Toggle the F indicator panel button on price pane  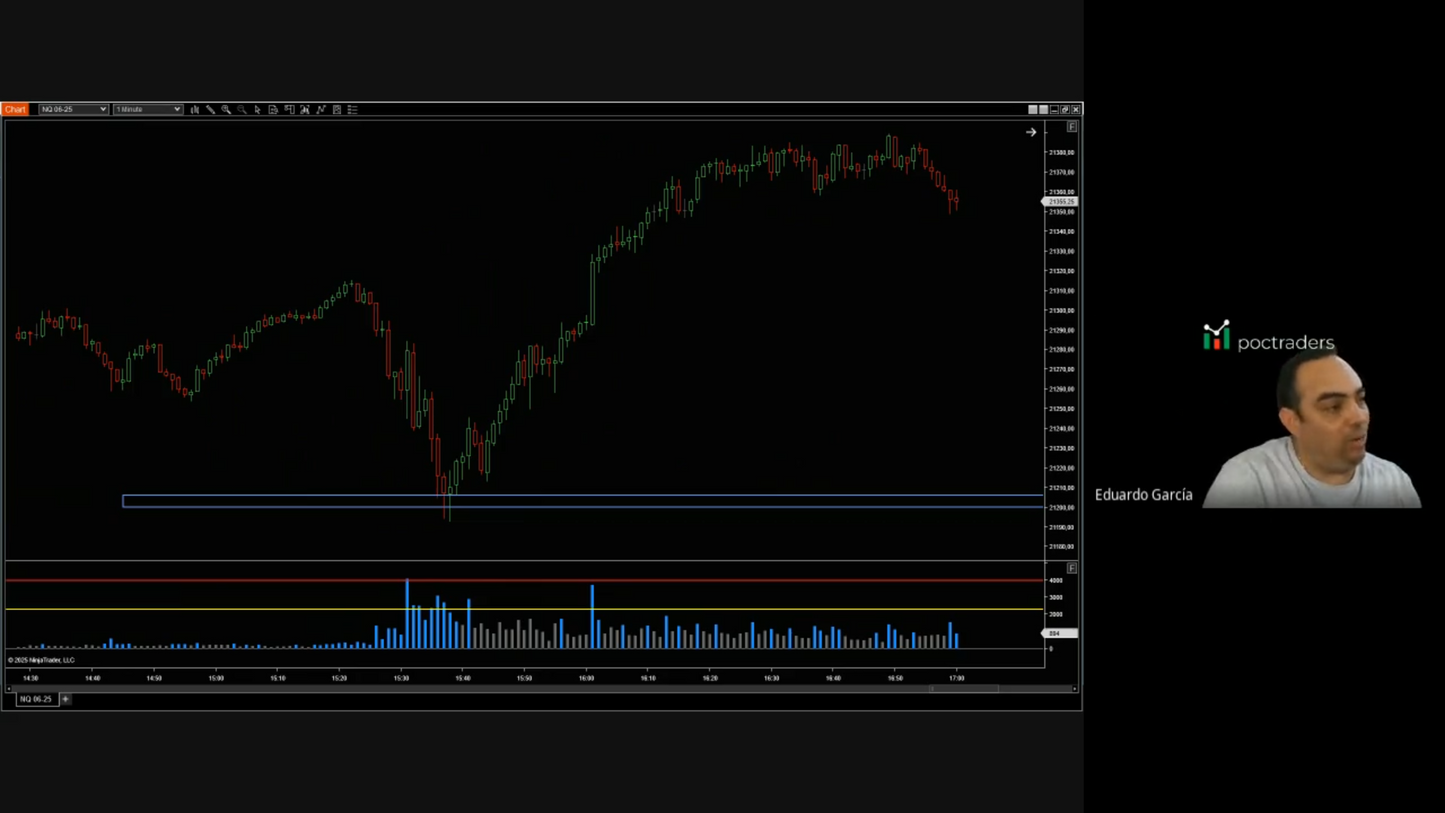[x=1071, y=126]
